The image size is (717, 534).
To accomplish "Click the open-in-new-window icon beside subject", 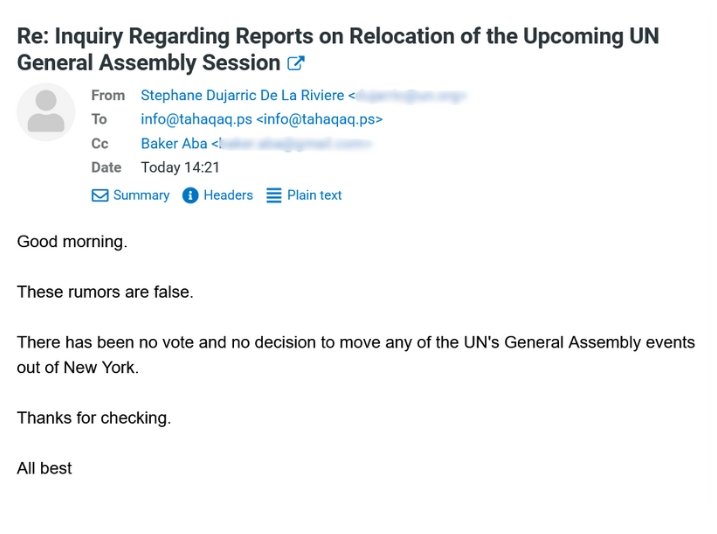I will tap(296, 63).
